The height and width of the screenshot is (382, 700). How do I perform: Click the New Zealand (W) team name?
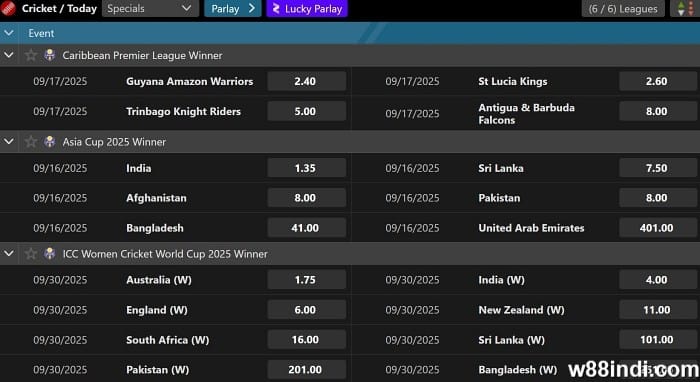pyautogui.click(x=521, y=310)
